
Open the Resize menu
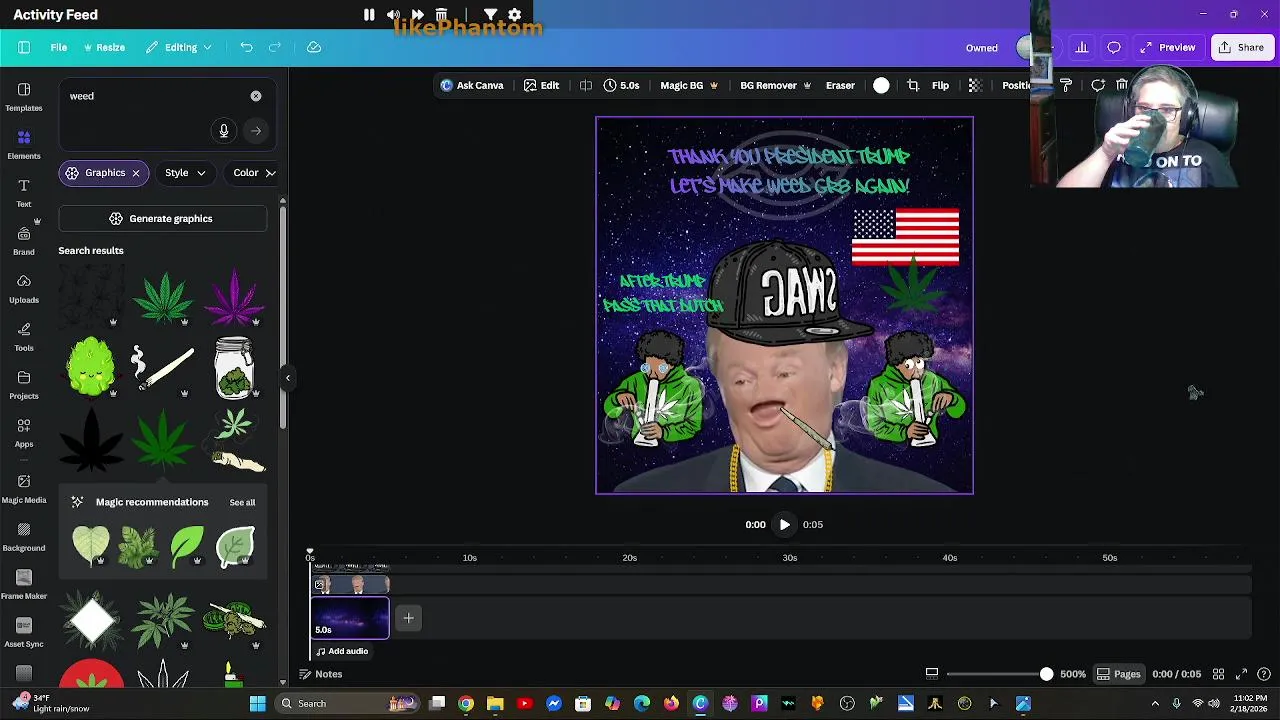(x=105, y=47)
